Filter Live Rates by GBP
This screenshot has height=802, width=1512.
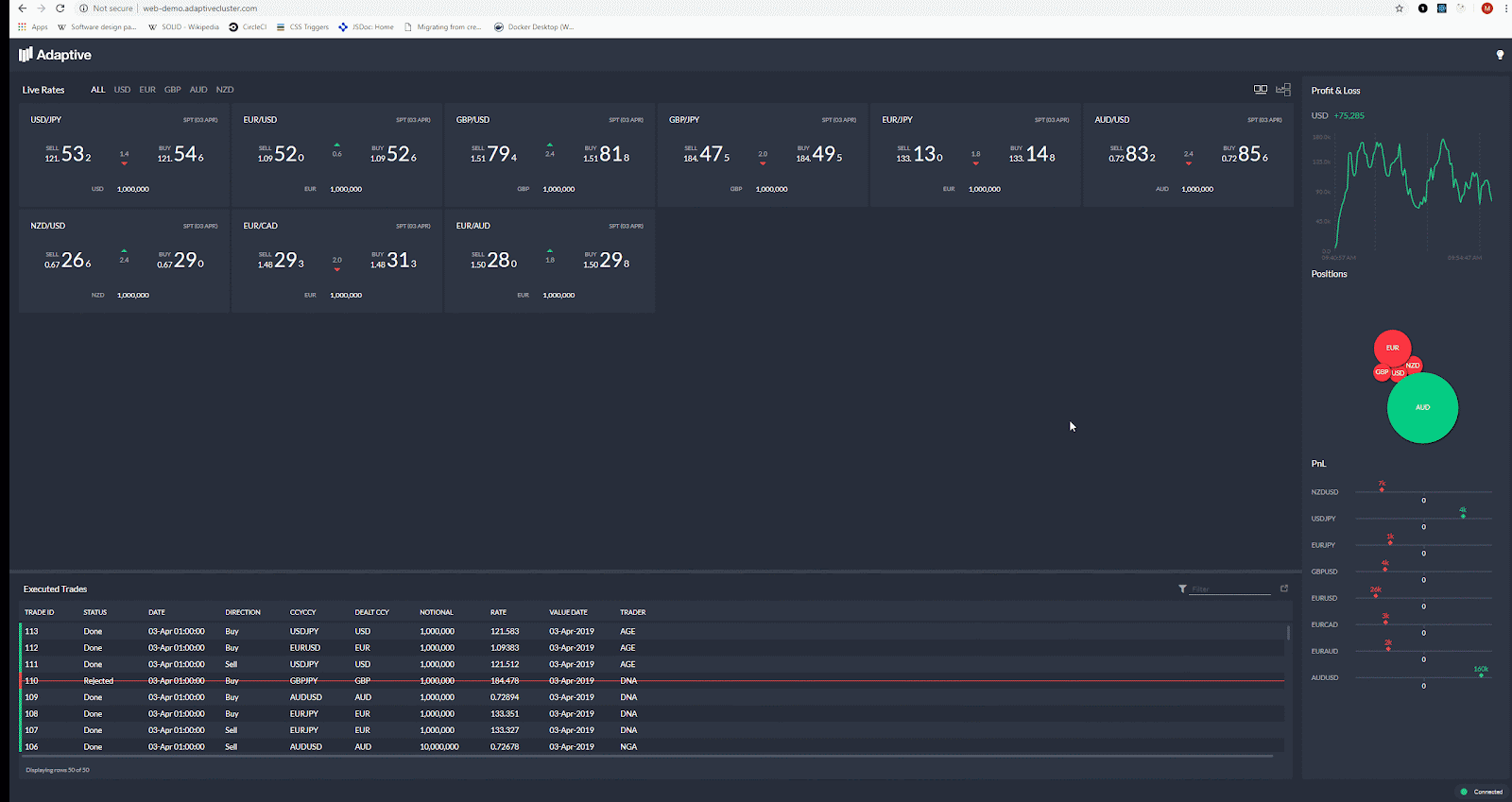coord(173,90)
